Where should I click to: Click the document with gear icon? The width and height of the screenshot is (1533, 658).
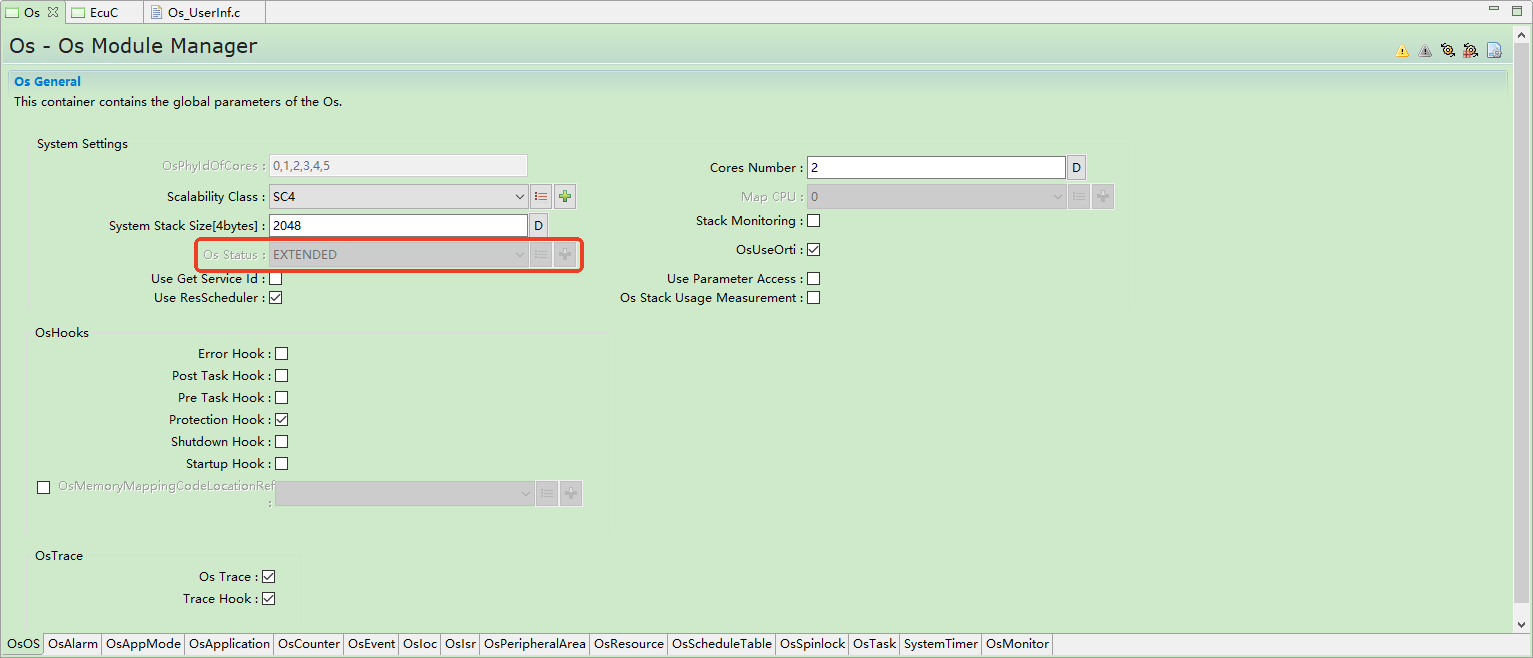[1494, 51]
